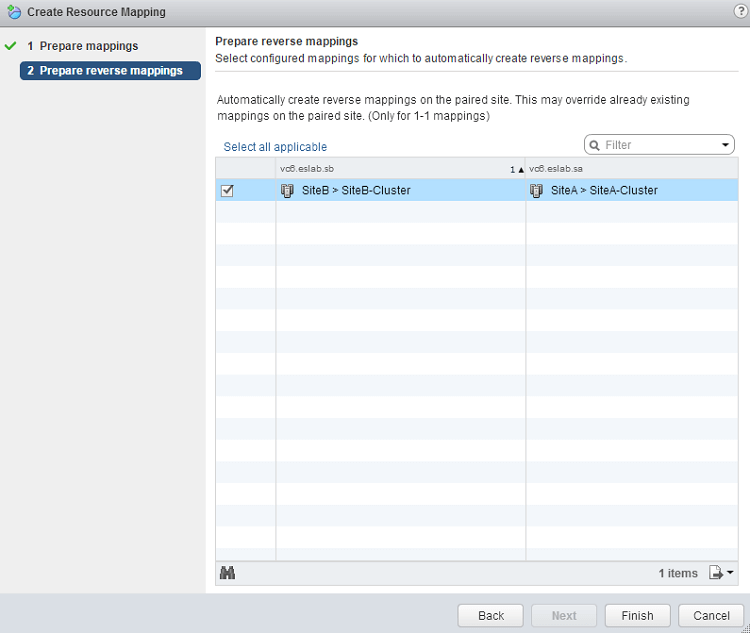Select step 2 Prepare reverse mappings
This screenshot has width=750, height=633.
pyautogui.click(x=110, y=71)
